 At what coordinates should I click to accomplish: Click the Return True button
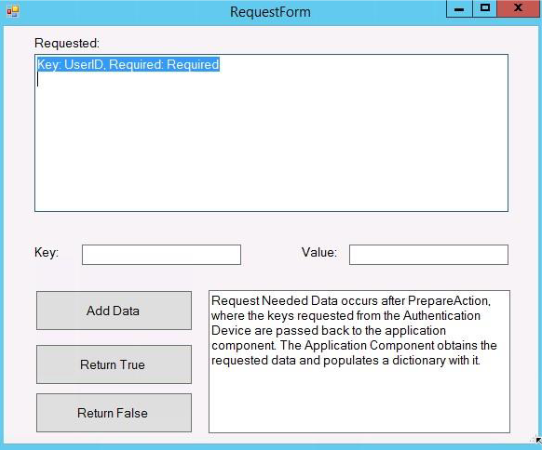114,364
